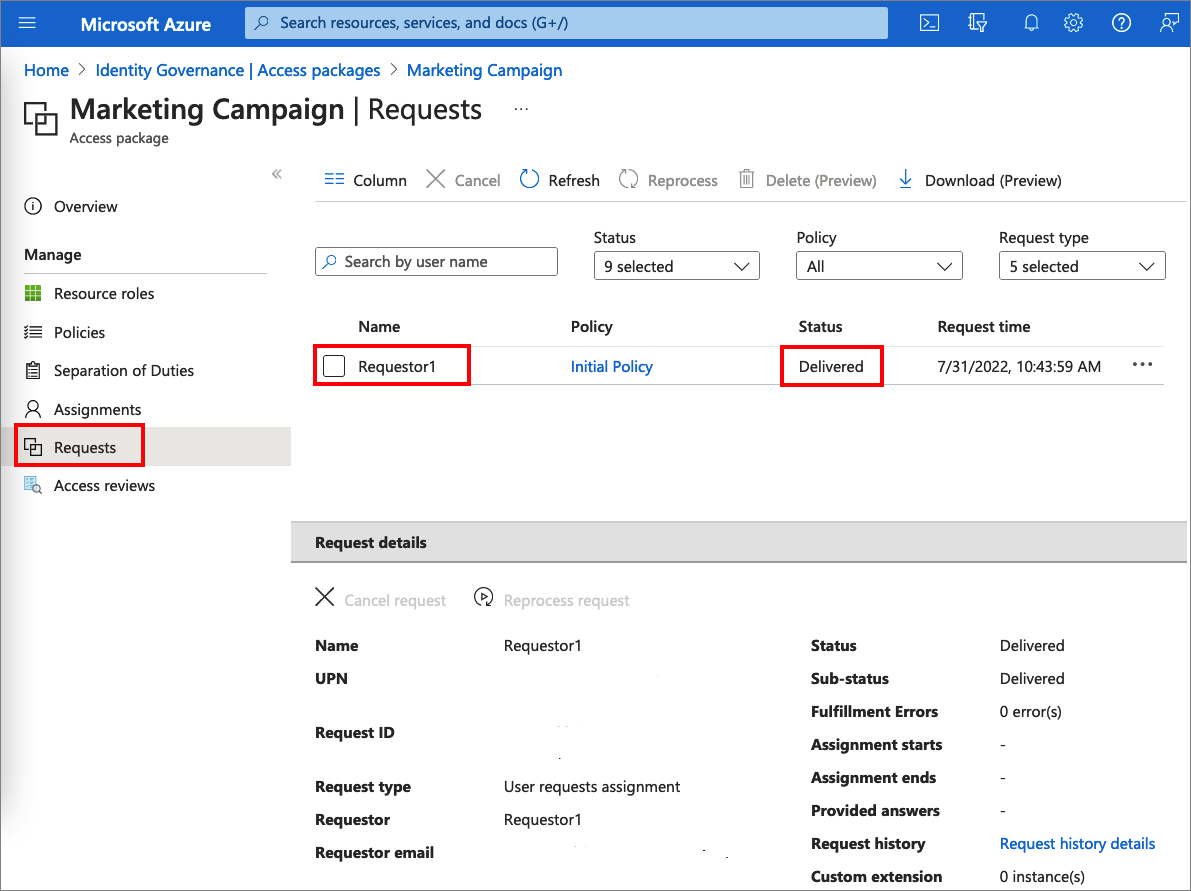Viewport: 1191px width, 891px height.
Task: Expand the Status filter dropdown
Action: pyautogui.click(x=676, y=266)
